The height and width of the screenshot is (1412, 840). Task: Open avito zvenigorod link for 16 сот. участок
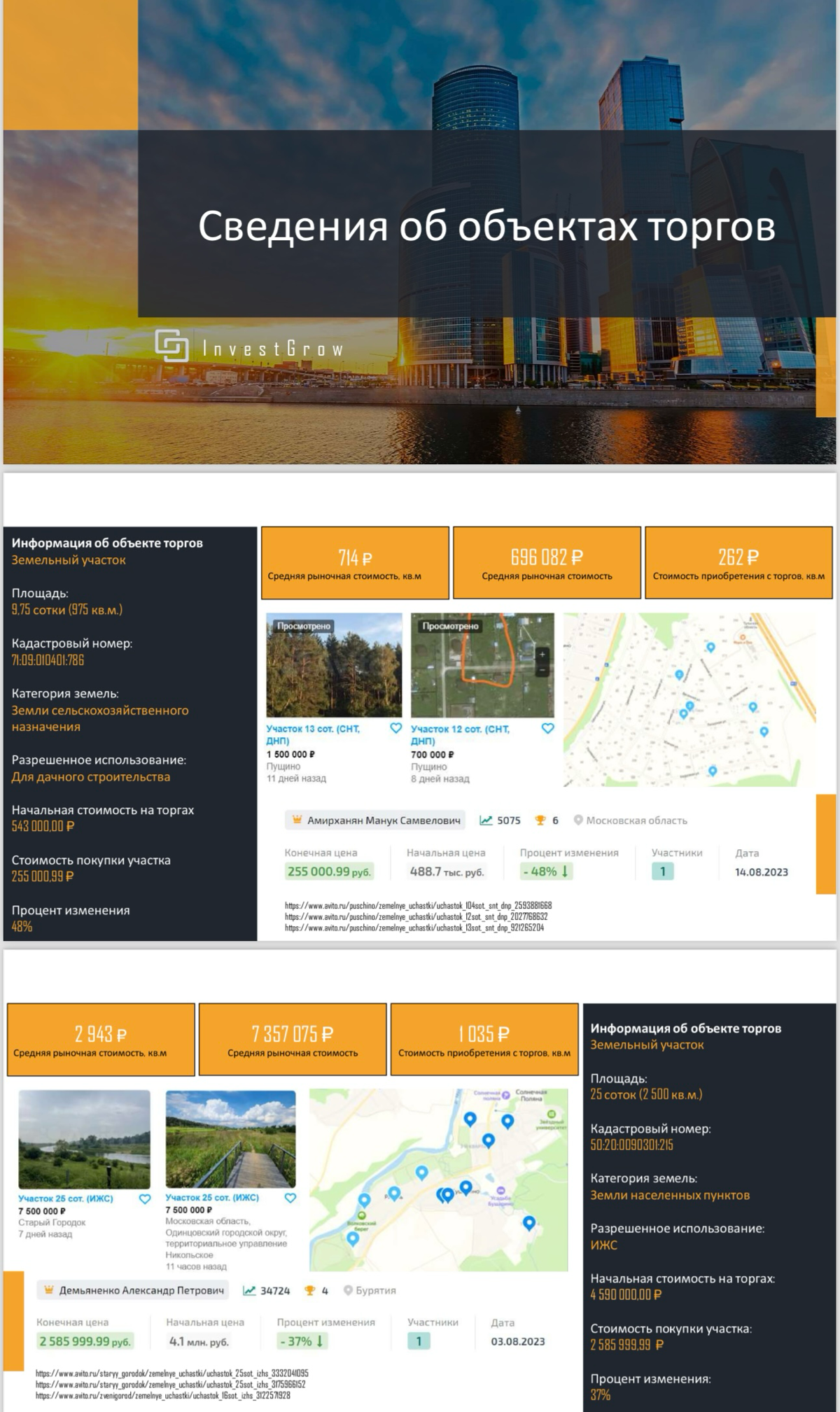[x=162, y=1395]
